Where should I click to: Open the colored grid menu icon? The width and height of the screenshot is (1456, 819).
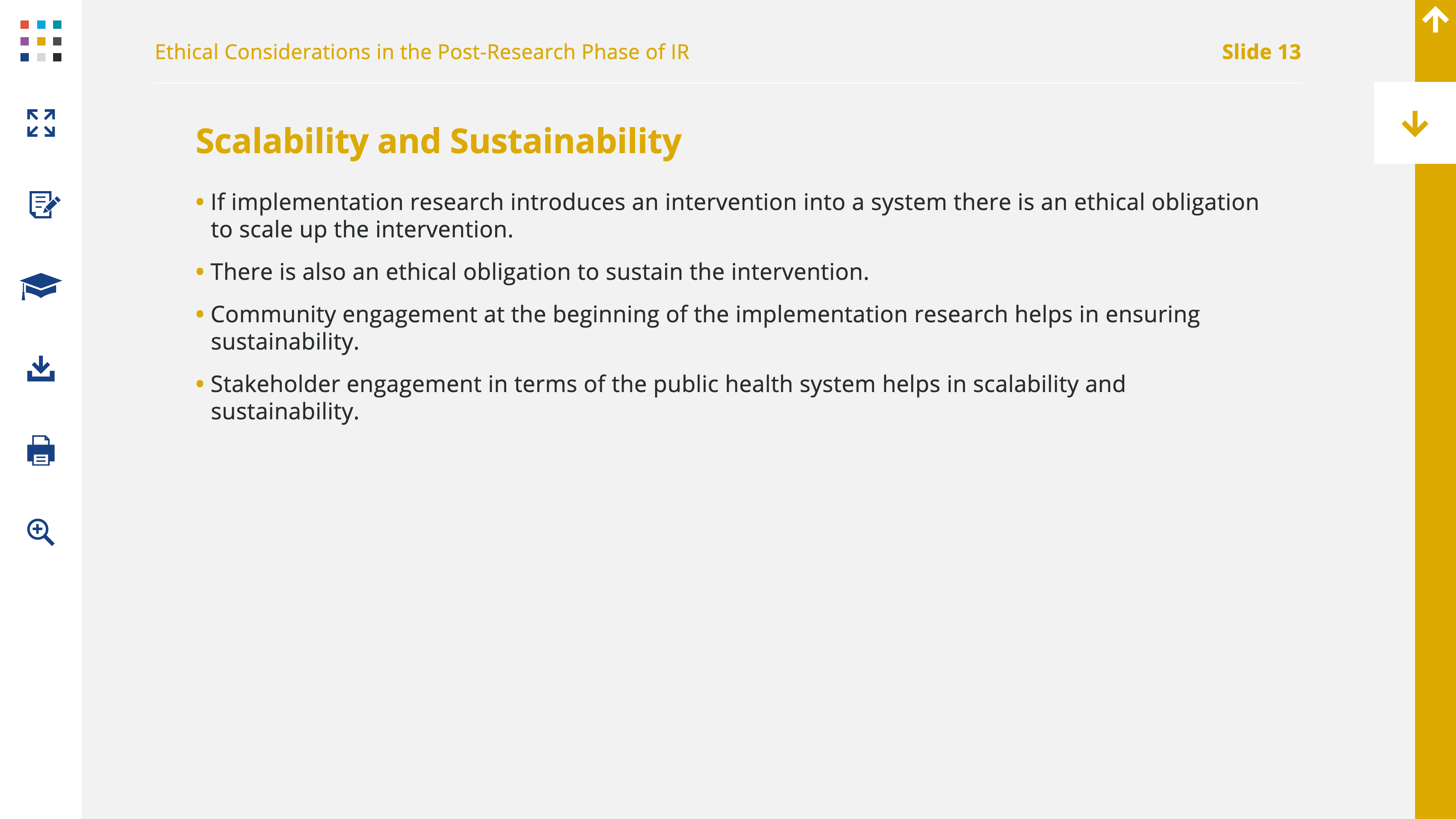click(41, 41)
